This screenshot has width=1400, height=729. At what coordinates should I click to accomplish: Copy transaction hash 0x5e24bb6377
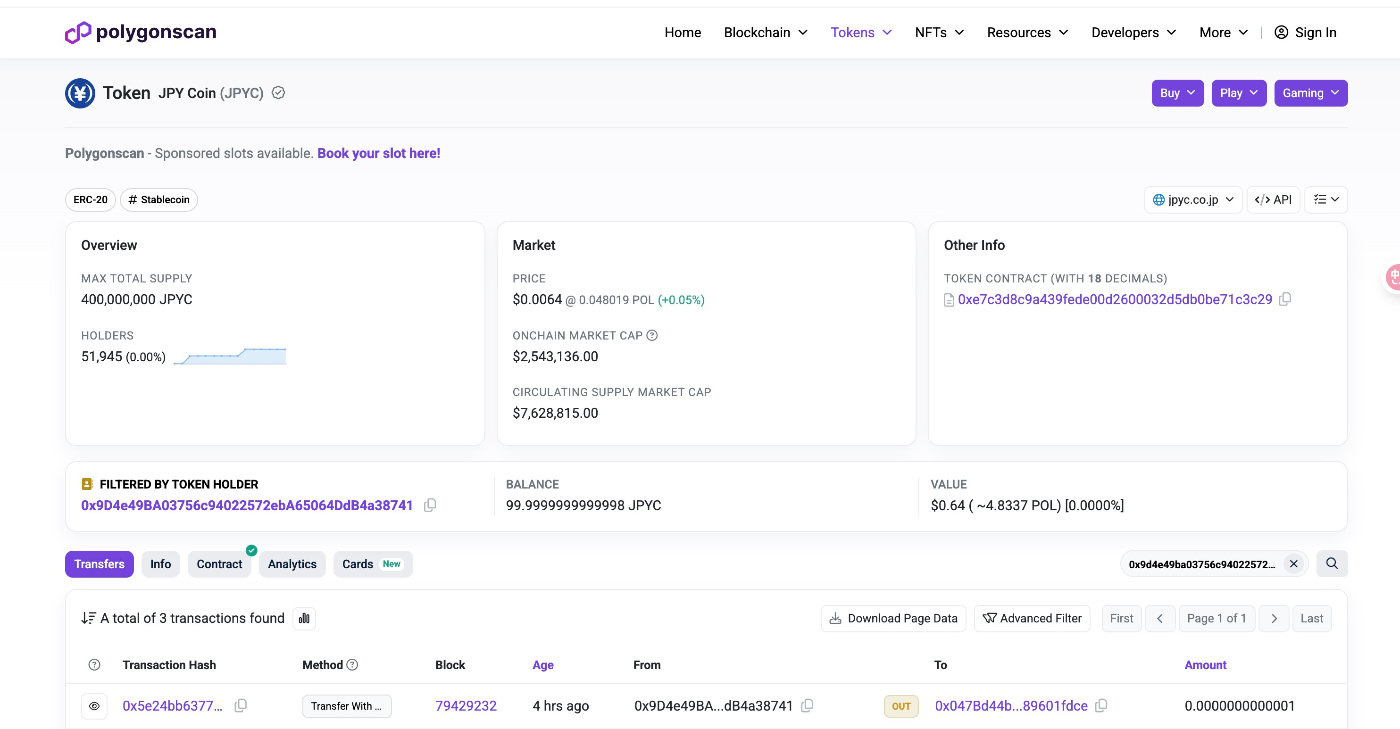pyautogui.click(x=241, y=706)
